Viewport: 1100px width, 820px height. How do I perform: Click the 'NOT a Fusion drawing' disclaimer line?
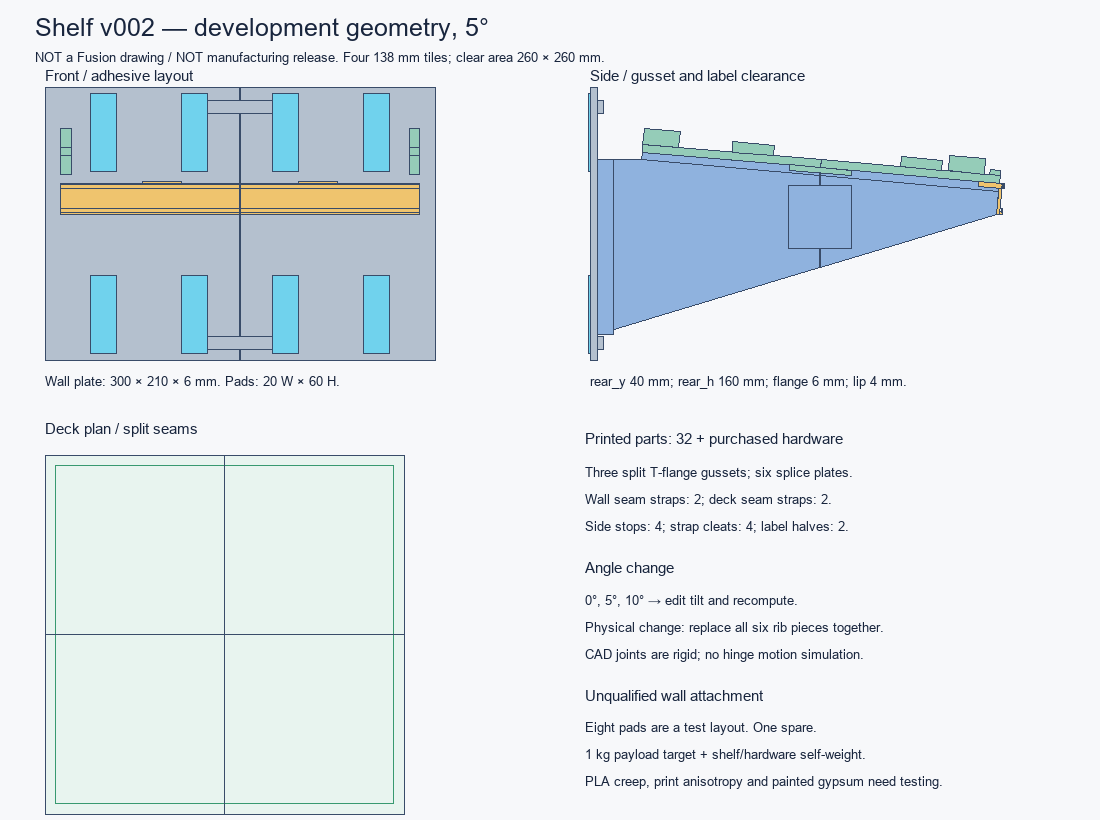pos(319,58)
